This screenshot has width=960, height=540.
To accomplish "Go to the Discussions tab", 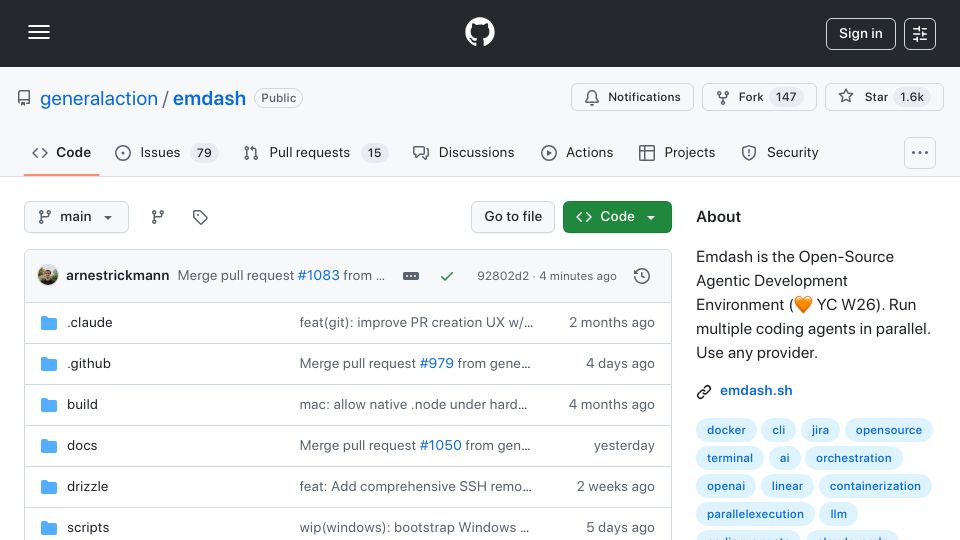I will coord(463,152).
